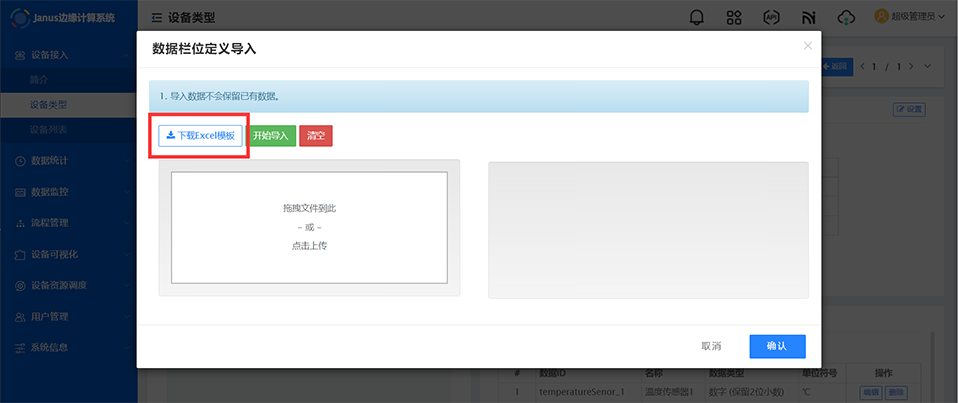Click the Janus logo icon
This screenshot has height=403, width=958.
(17, 18)
